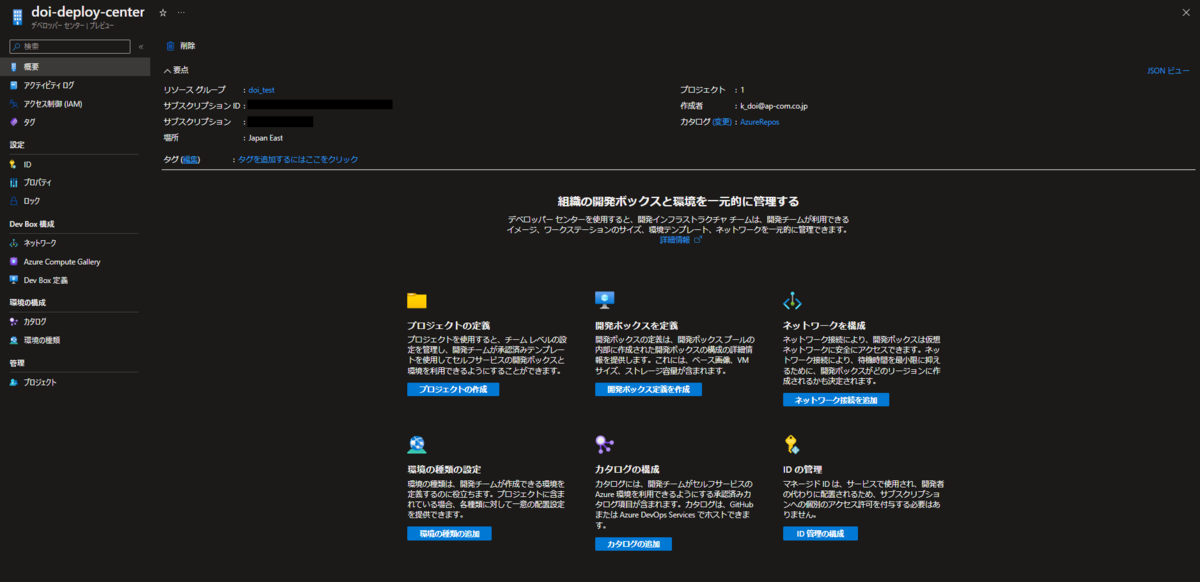Click the 環境の種類の追加 button
The width and height of the screenshot is (1200, 582).
(x=449, y=534)
